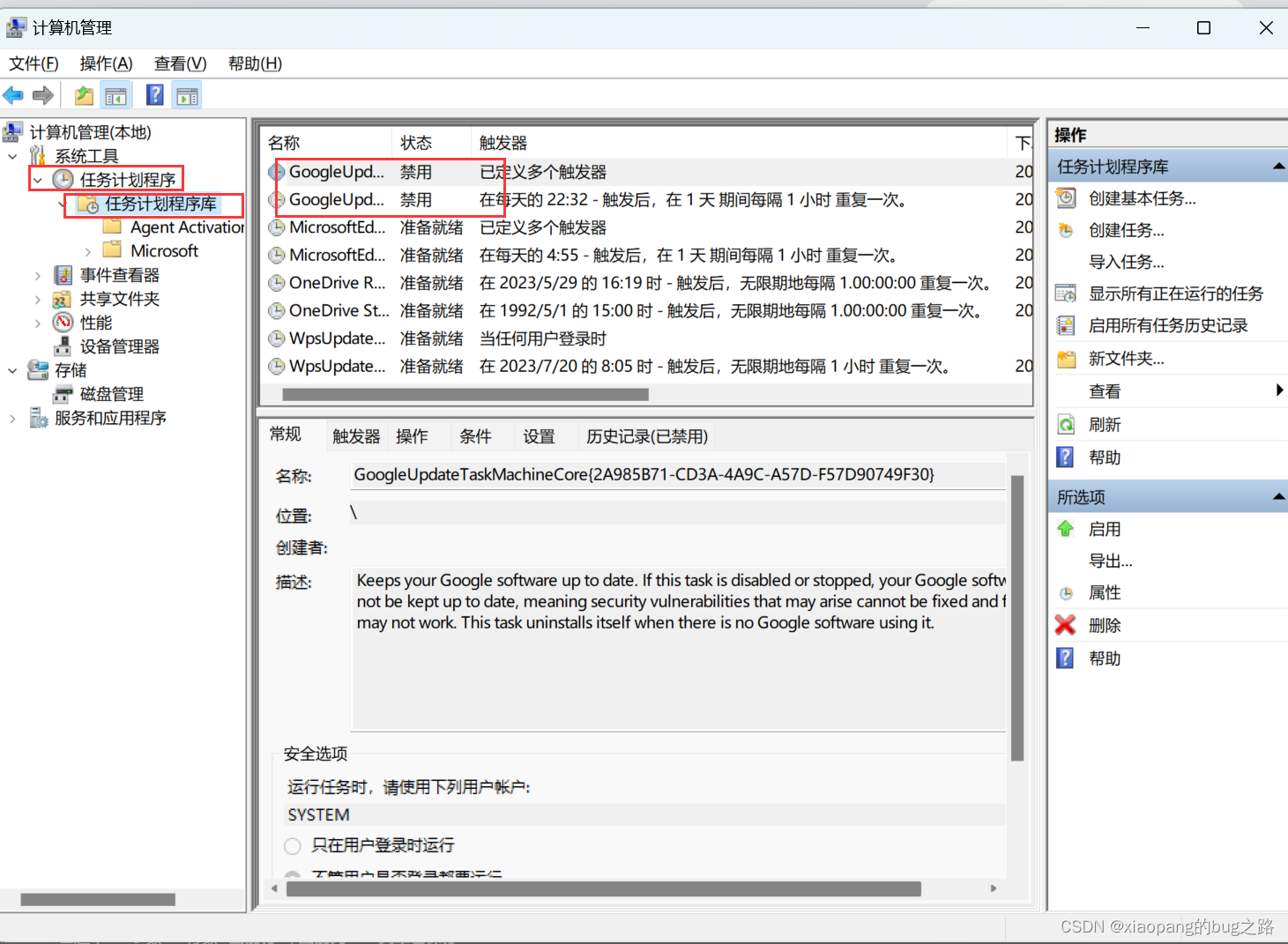Collapse the 所选项 actions section
The width and height of the screenshot is (1288, 944).
click(x=1278, y=497)
